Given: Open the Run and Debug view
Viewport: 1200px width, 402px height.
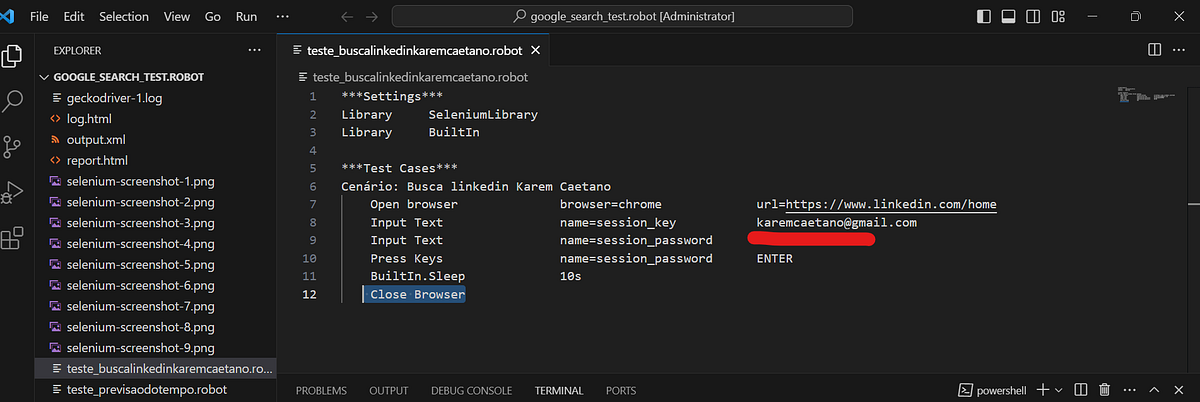Looking at the screenshot, I should tap(13, 193).
